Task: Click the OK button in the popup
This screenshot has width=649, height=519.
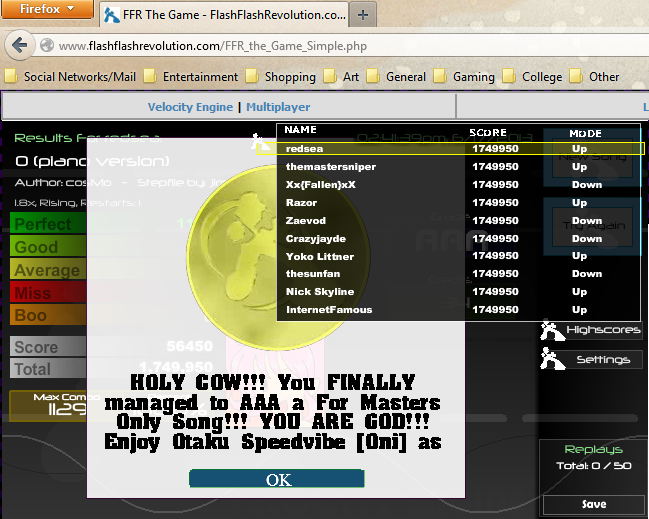Action: 276,479
